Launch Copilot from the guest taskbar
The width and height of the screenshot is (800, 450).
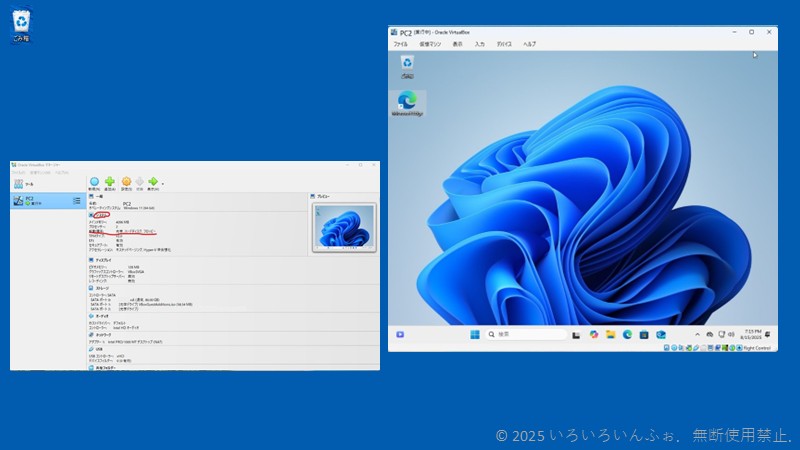[593, 334]
